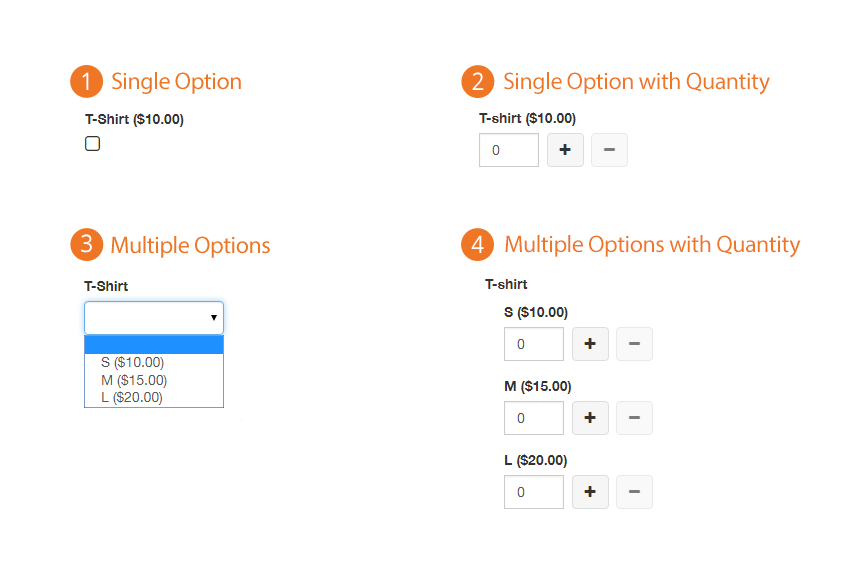
Task: Increment the quantity for size M
Action: tap(590, 418)
